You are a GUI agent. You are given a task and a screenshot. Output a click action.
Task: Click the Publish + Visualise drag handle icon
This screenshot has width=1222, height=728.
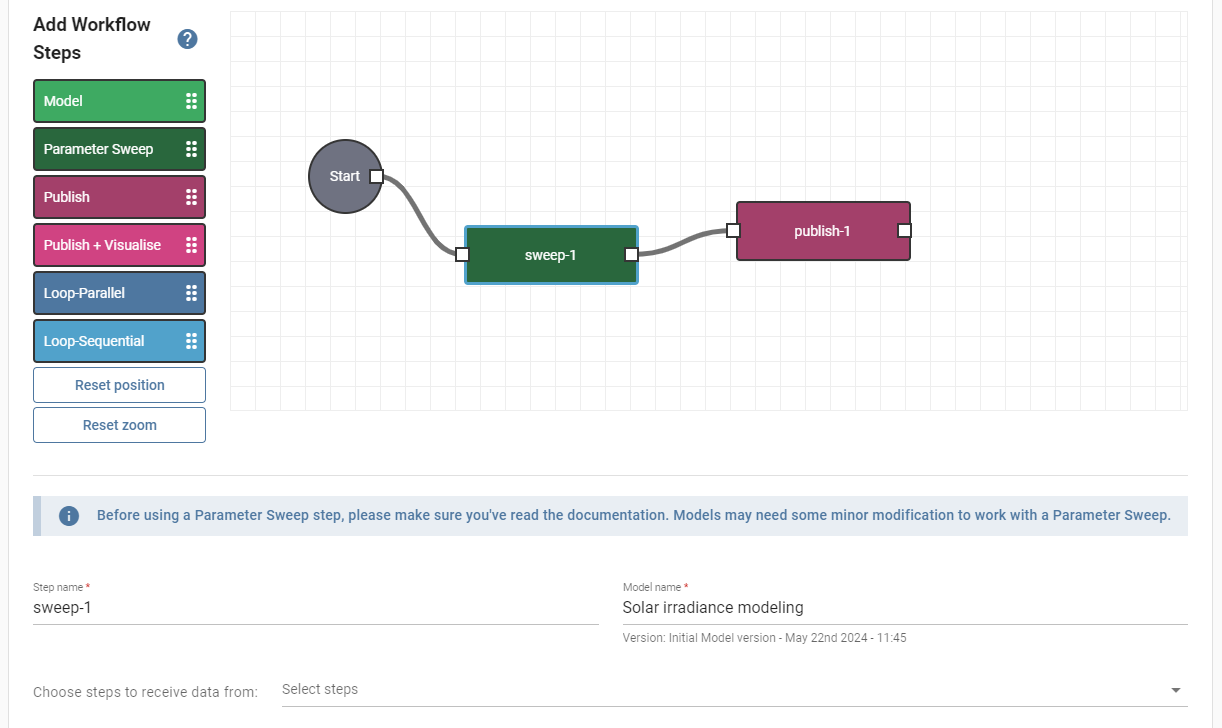point(193,244)
